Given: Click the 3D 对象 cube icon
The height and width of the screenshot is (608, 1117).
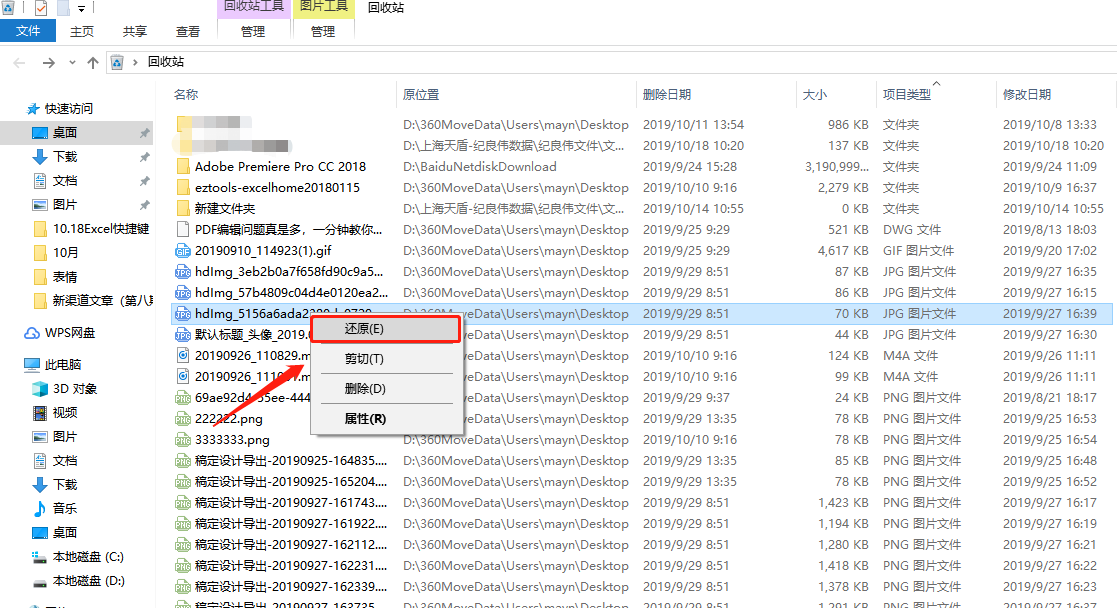Looking at the screenshot, I should click(40, 388).
